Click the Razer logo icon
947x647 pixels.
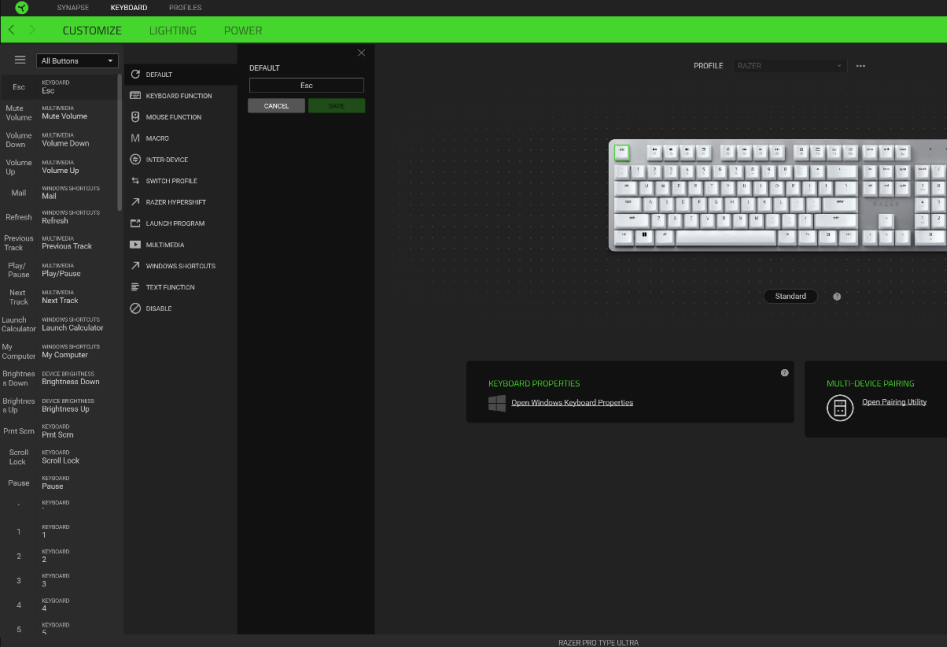tap(20, 7)
